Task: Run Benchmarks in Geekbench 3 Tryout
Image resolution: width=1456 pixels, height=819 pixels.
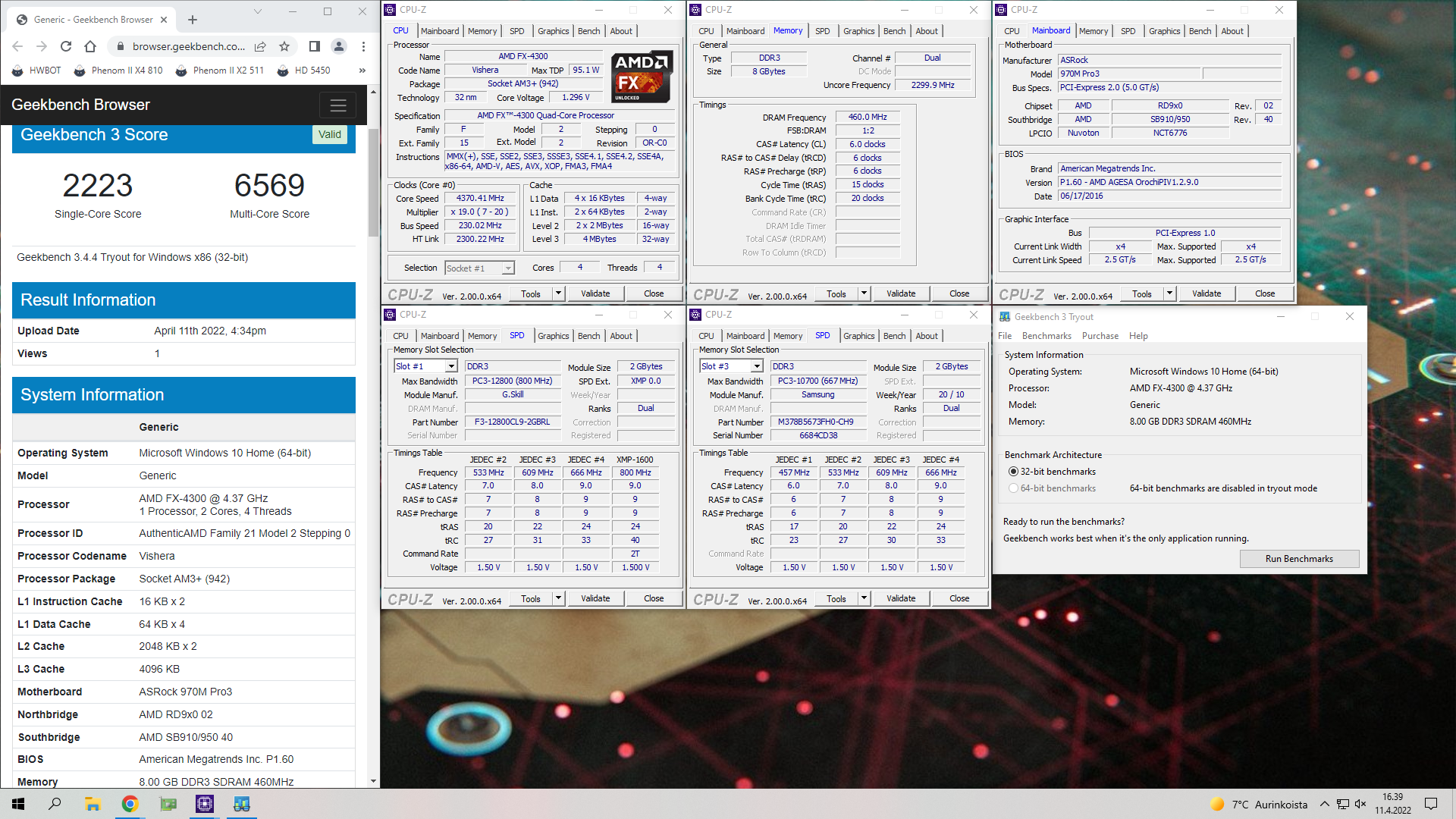Action: click(1299, 559)
